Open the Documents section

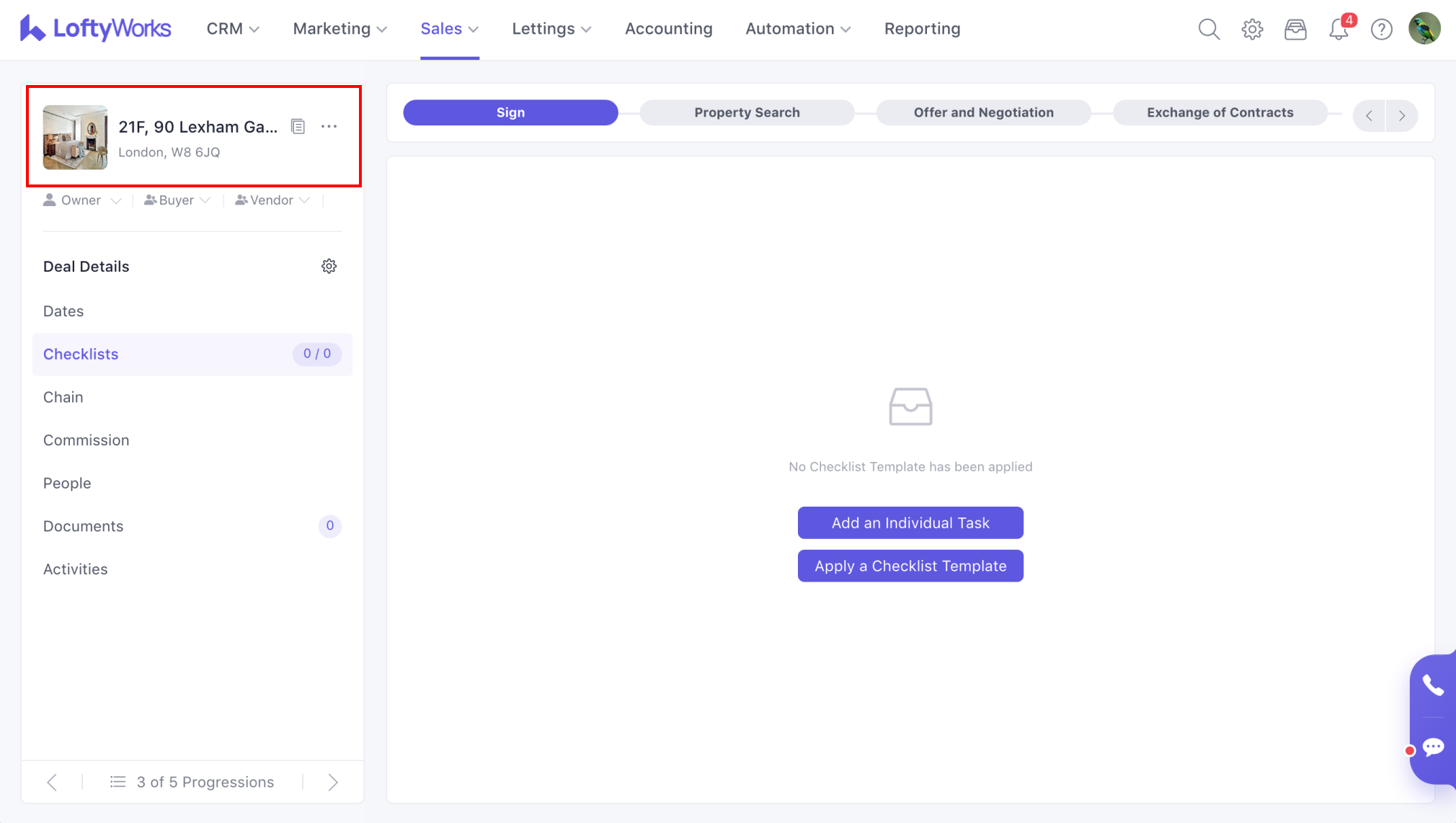[x=84, y=527]
